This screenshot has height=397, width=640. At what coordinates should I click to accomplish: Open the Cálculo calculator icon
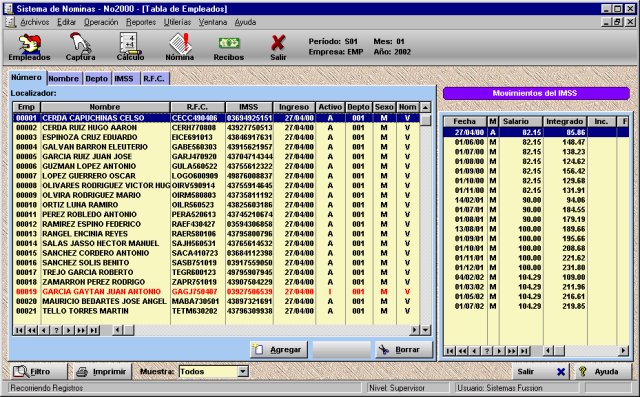130,47
